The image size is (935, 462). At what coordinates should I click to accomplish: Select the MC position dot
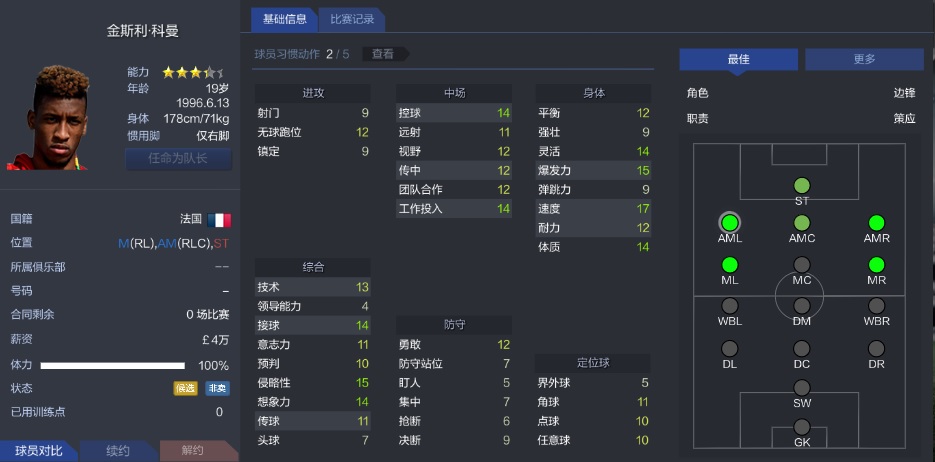pyautogui.click(x=802, y=265)
